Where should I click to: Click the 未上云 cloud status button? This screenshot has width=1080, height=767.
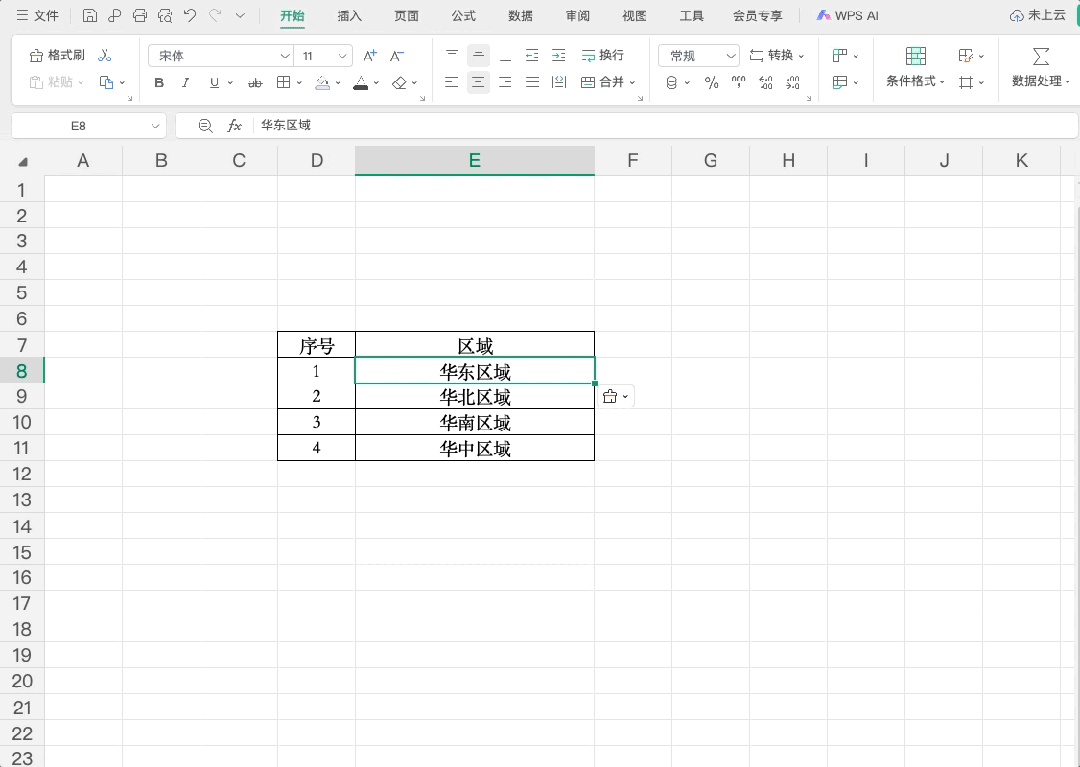1038,16
